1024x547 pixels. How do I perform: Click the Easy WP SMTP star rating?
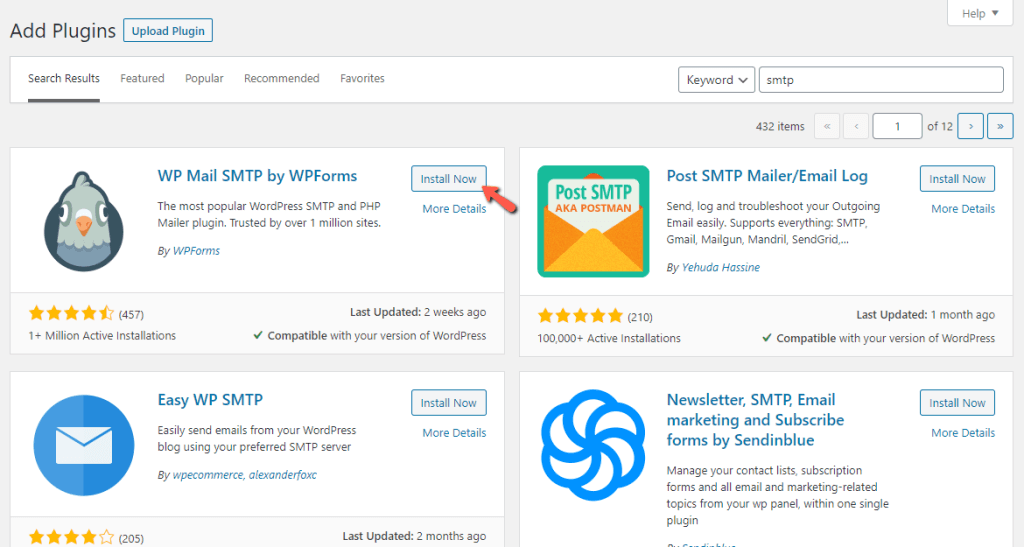tap(71, 538)
